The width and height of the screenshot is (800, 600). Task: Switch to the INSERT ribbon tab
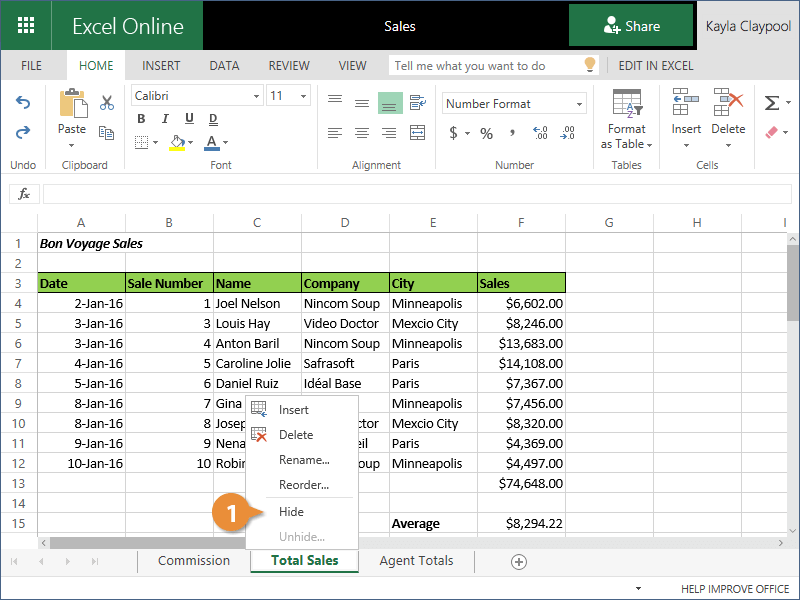pyautogui.click(x=161, y=66)
